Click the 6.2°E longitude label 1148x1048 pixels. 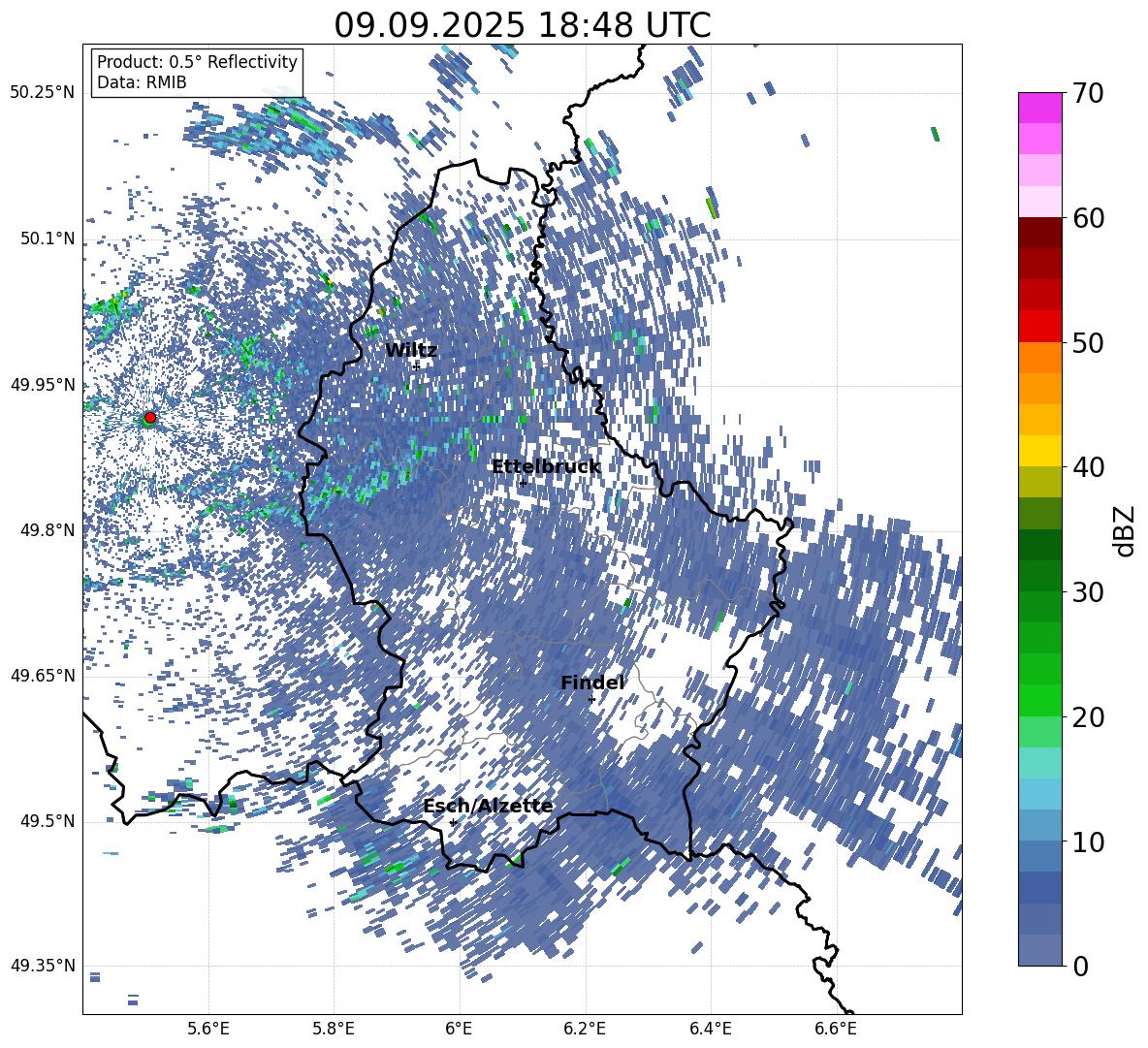tap(585, 1029)
